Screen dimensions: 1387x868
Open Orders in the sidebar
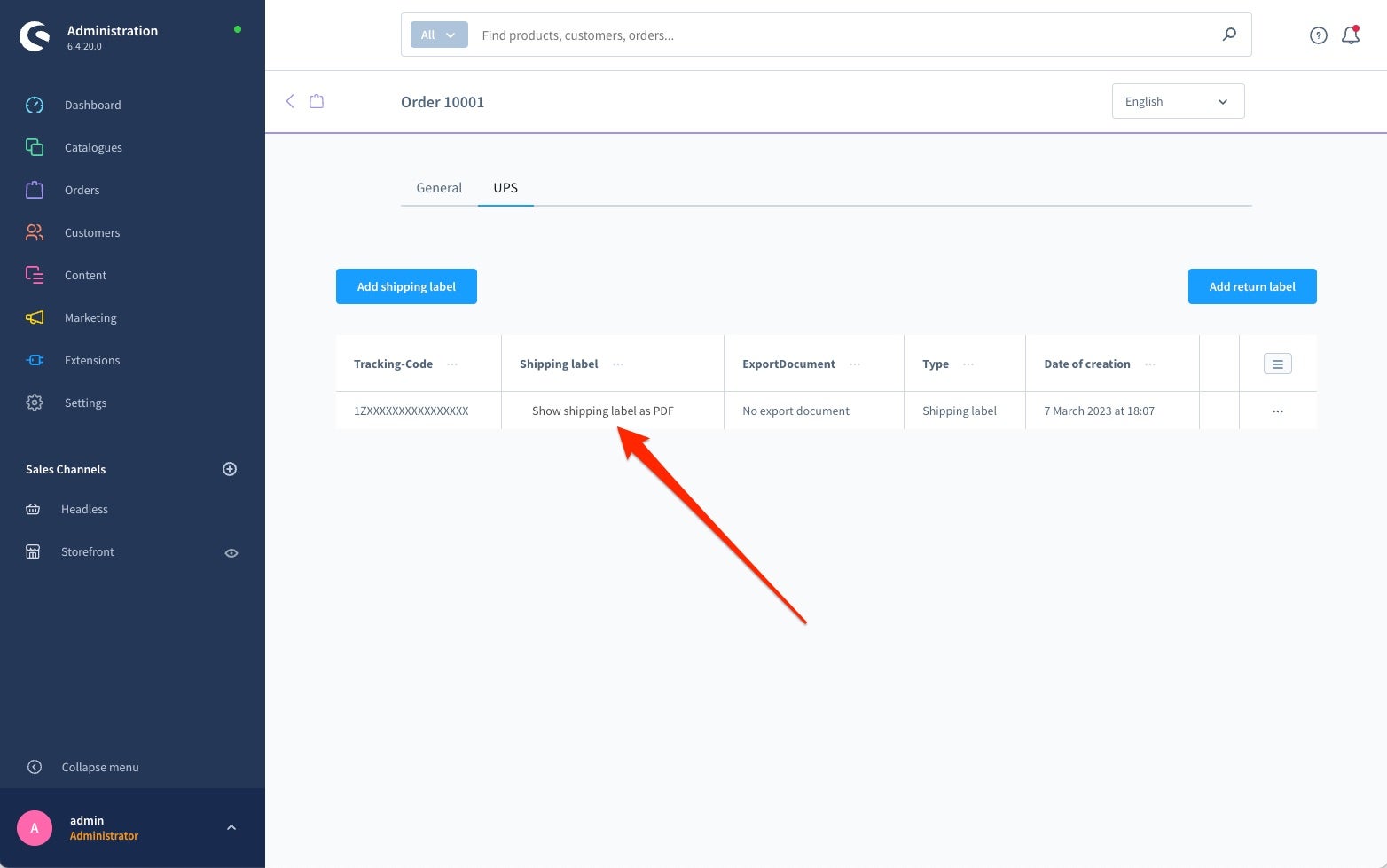coord(82,190)
